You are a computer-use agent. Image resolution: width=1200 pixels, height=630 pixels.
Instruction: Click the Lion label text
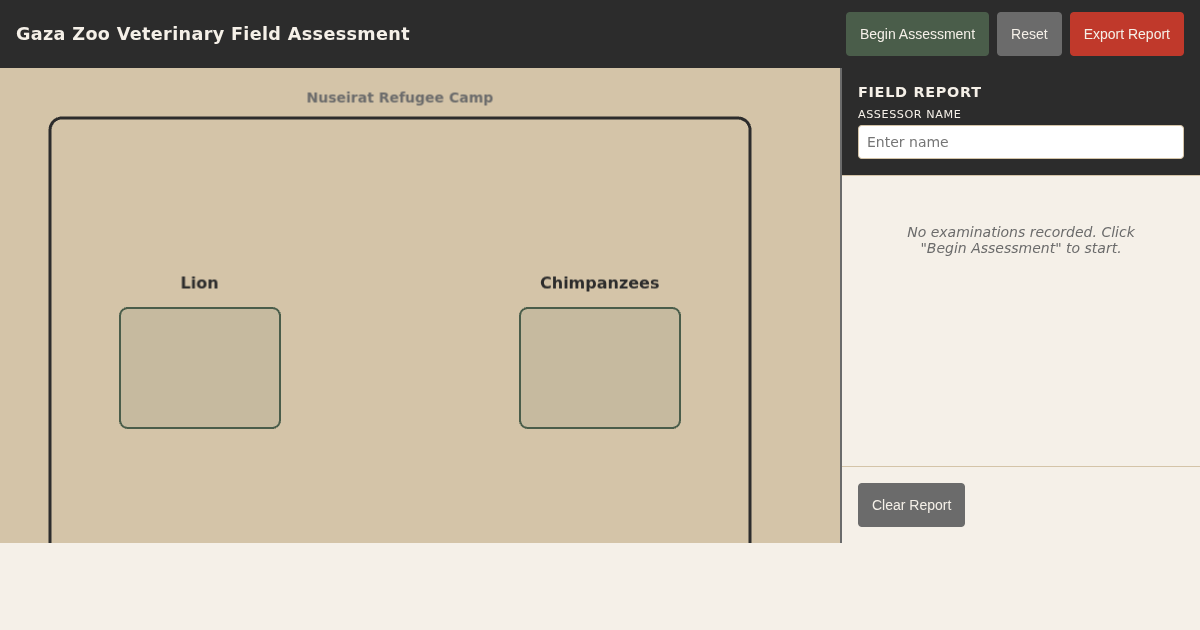[x=200, y=283]
